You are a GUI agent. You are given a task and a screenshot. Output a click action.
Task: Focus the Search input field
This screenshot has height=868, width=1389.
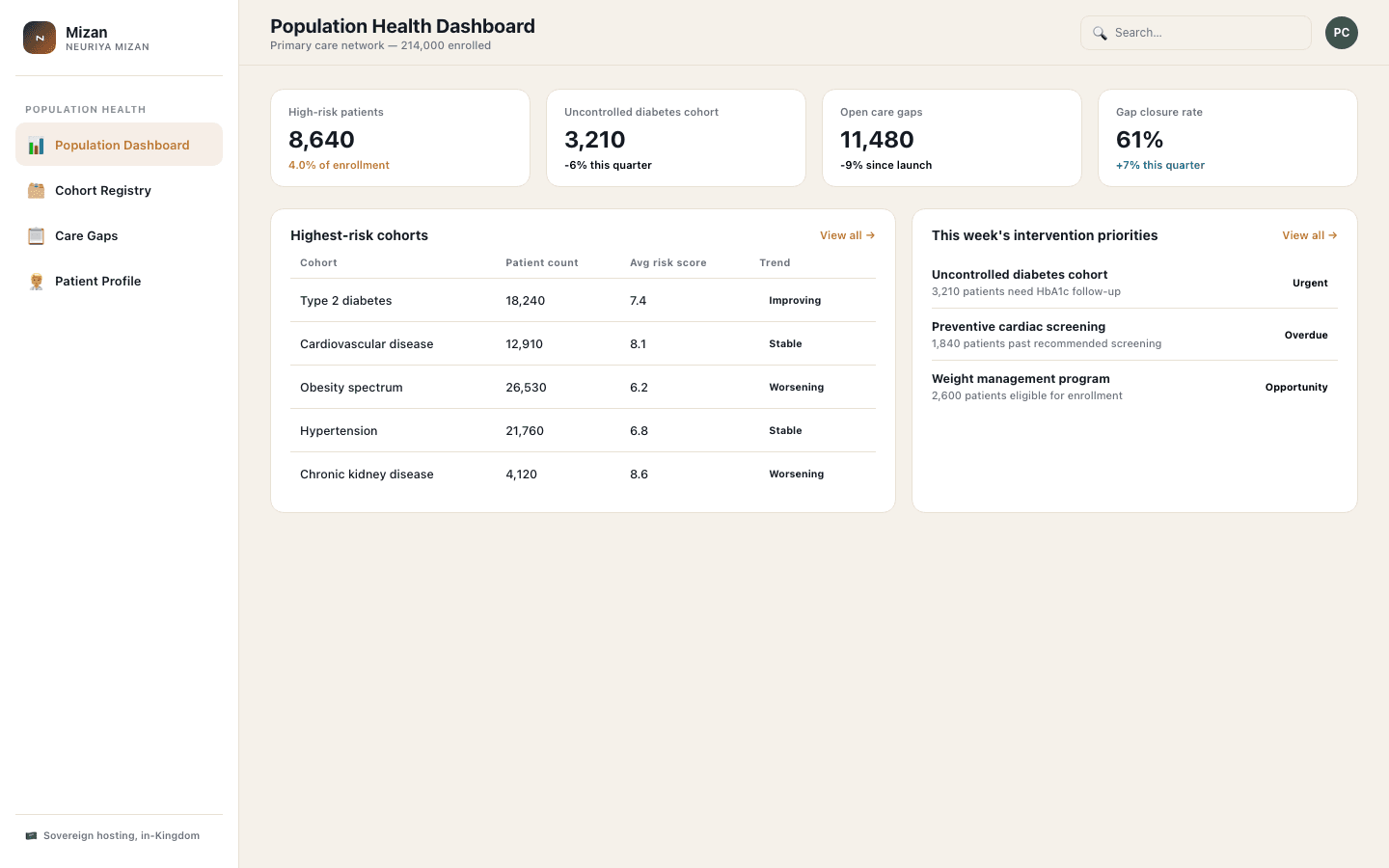pos(1195,33)
